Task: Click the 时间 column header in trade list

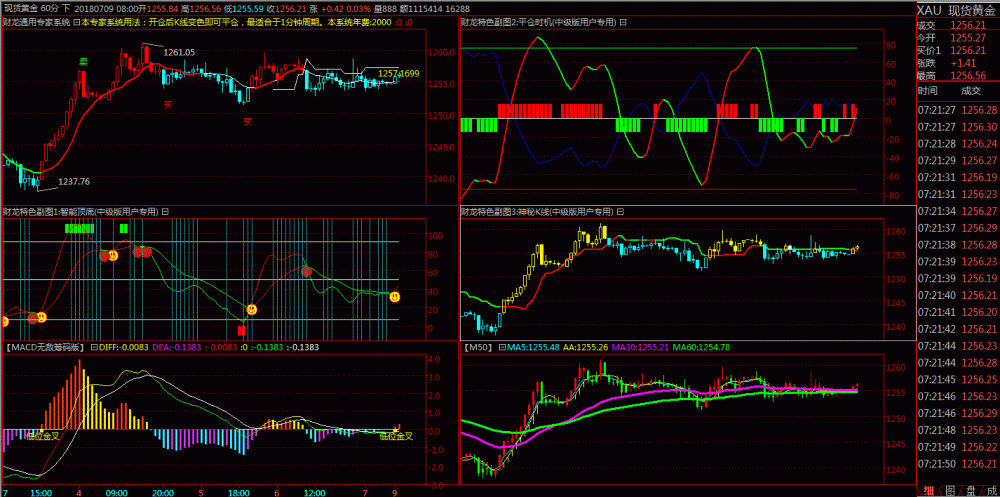Action: pyautogui.click(x=928, y=92)
